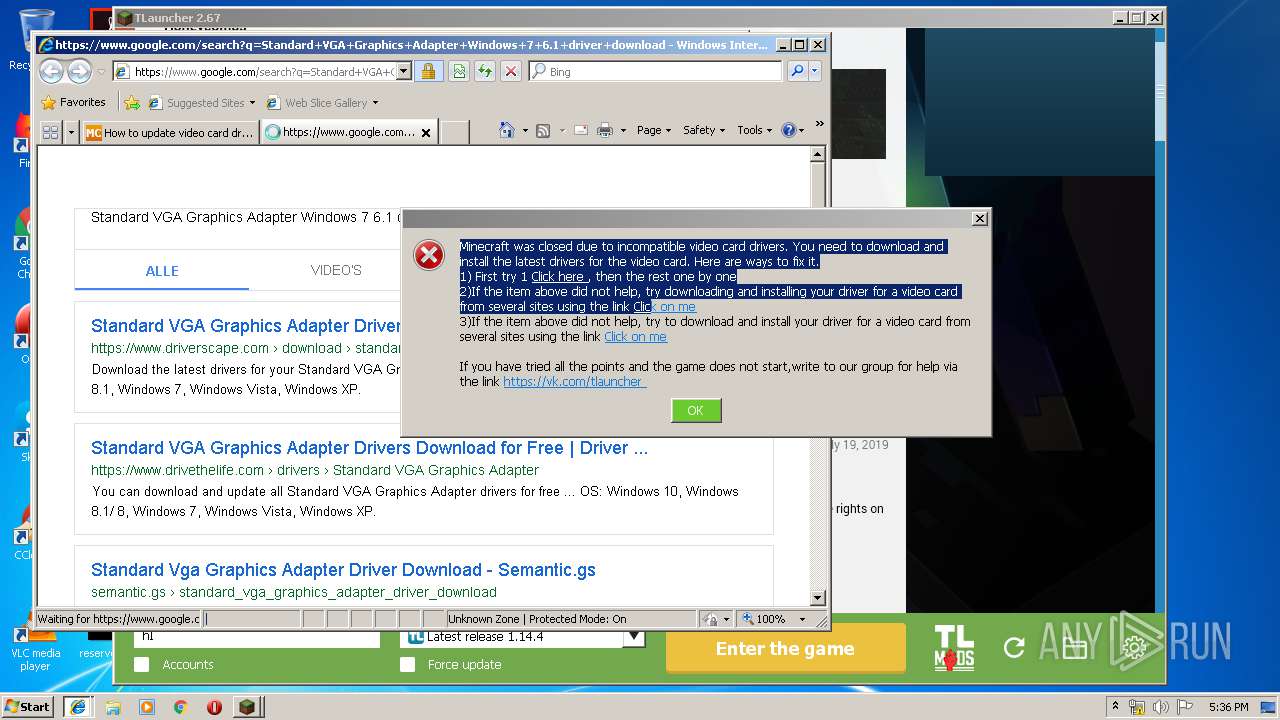Open TLauncher folder icon
Screen dimensions: 1280x720
tap(1074, 648)
